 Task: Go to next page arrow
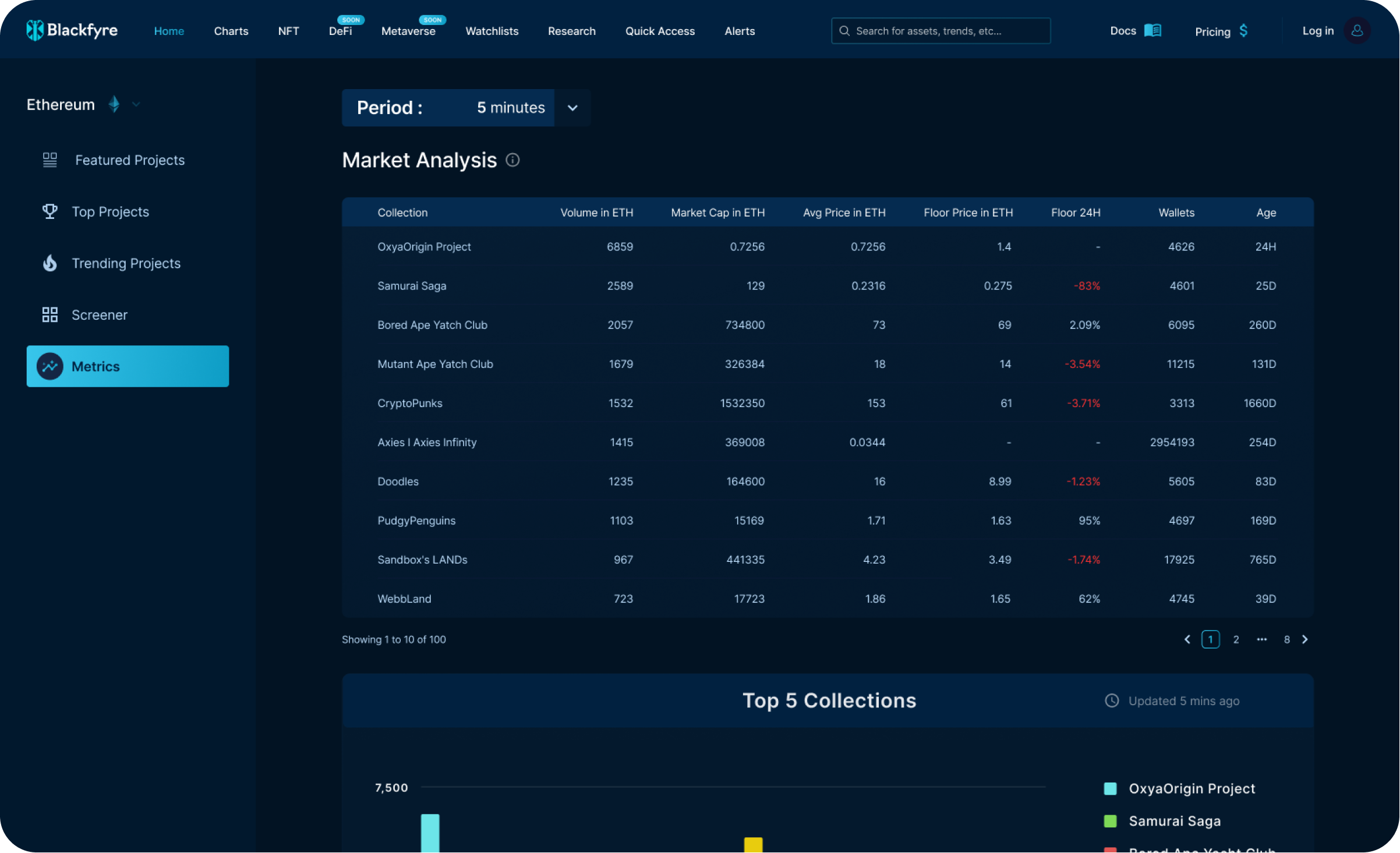click(x=1305, y=639)
